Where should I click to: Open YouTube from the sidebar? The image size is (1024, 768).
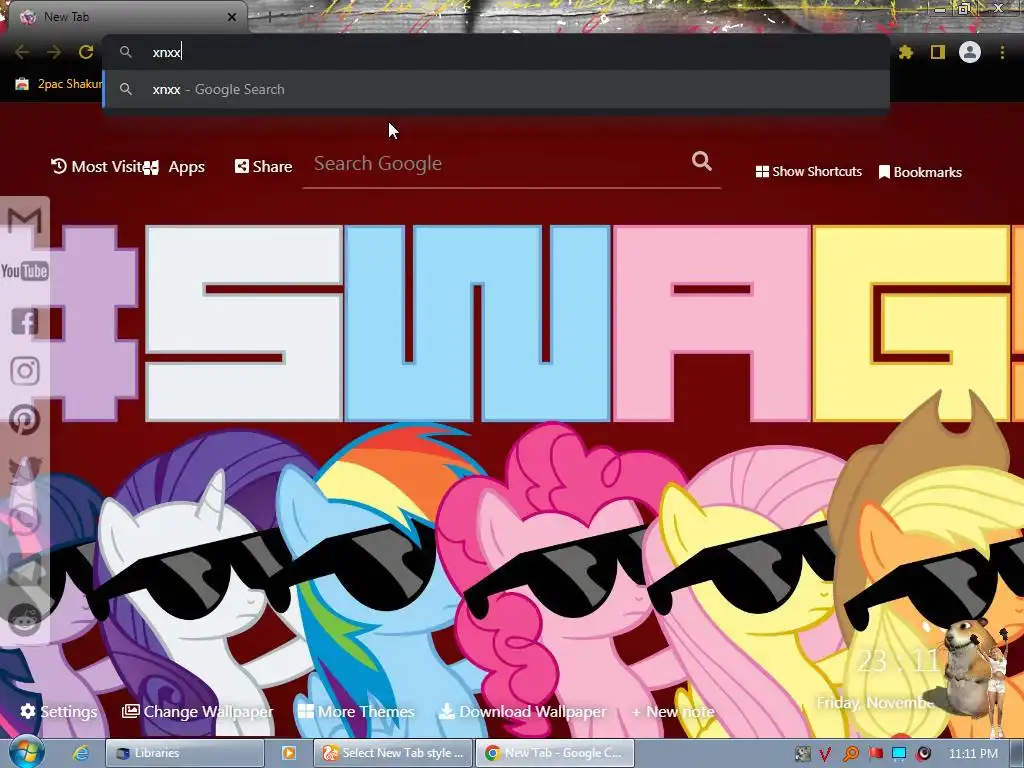tap(25, 270)
